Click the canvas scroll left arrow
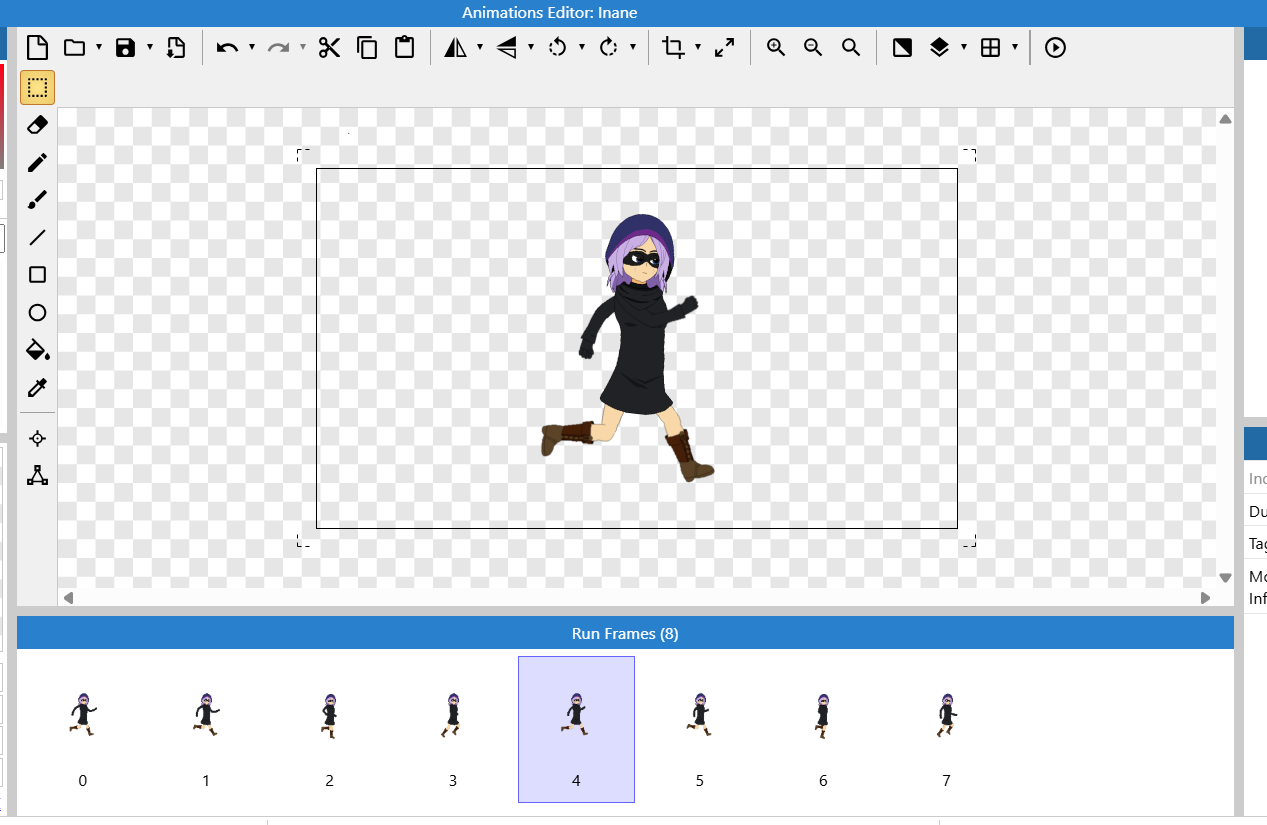1267x825 pixels. [68, 597]
